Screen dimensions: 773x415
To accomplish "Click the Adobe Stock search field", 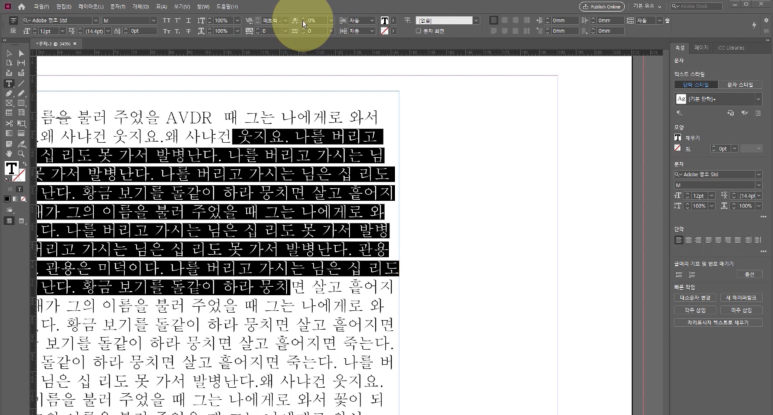I will click(697, 6).
